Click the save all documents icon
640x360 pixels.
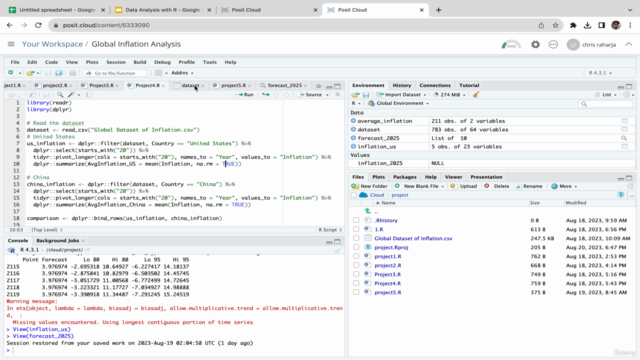click(x=59, y=73)
